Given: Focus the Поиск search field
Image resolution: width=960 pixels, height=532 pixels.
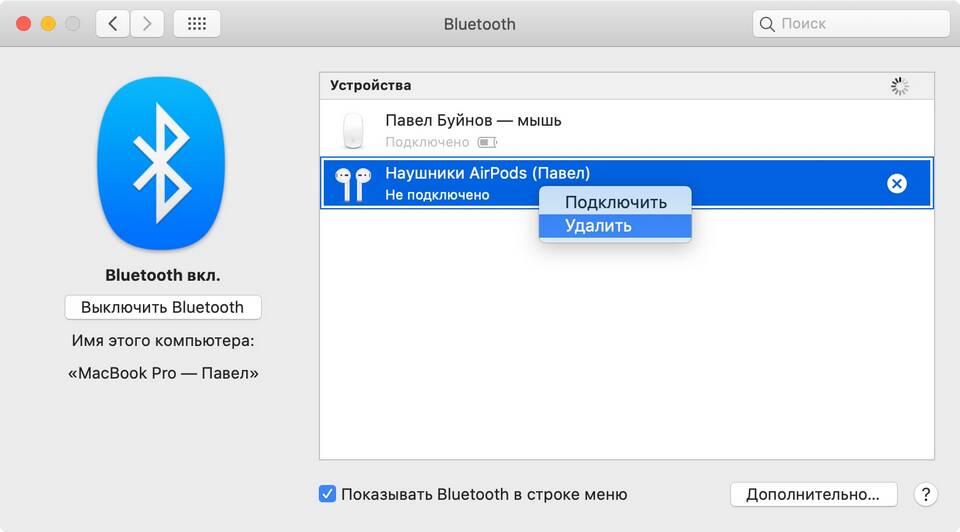Looking at the screenshot, I should point(851,24).
